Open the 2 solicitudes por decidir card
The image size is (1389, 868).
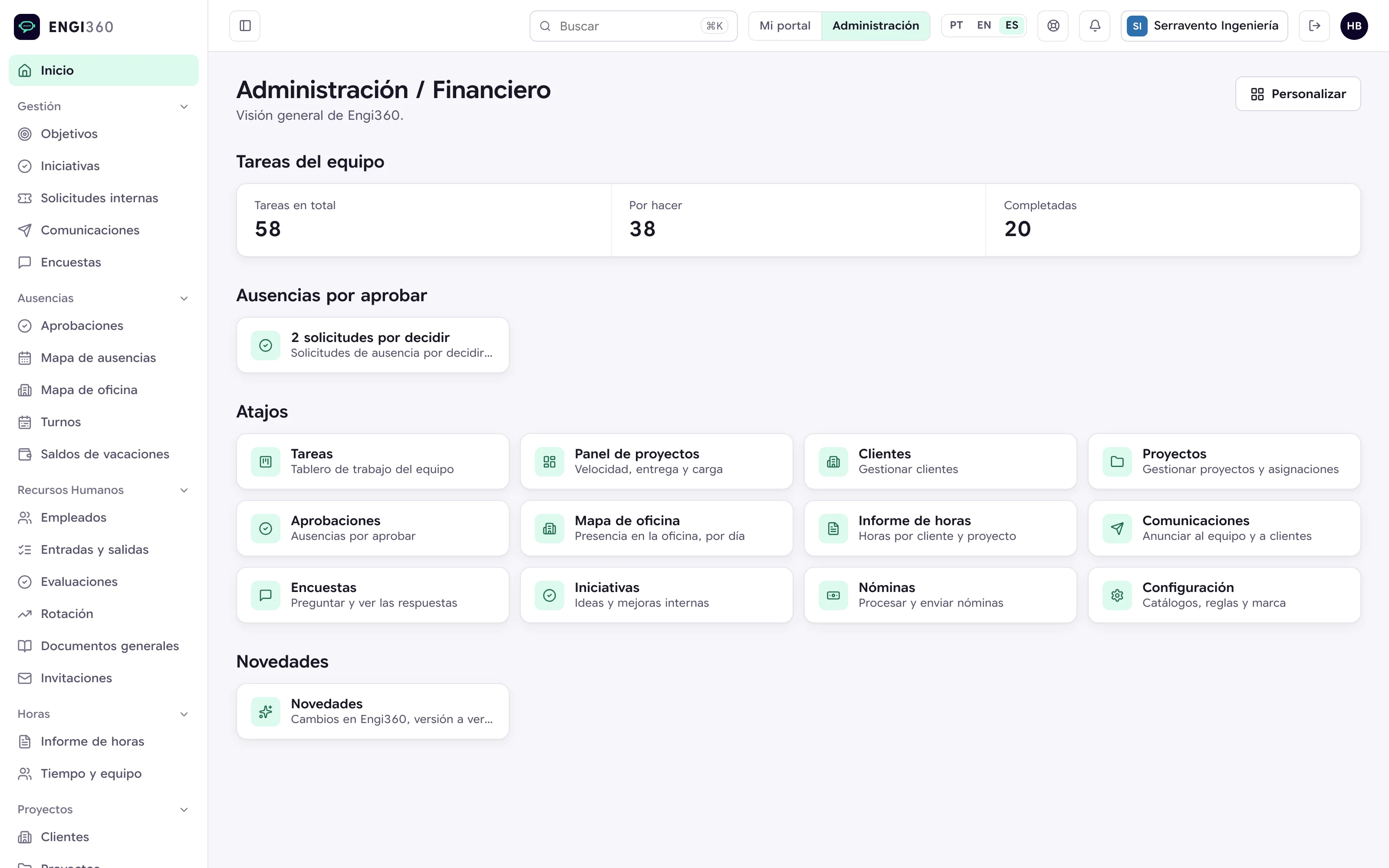pos(372,345)
